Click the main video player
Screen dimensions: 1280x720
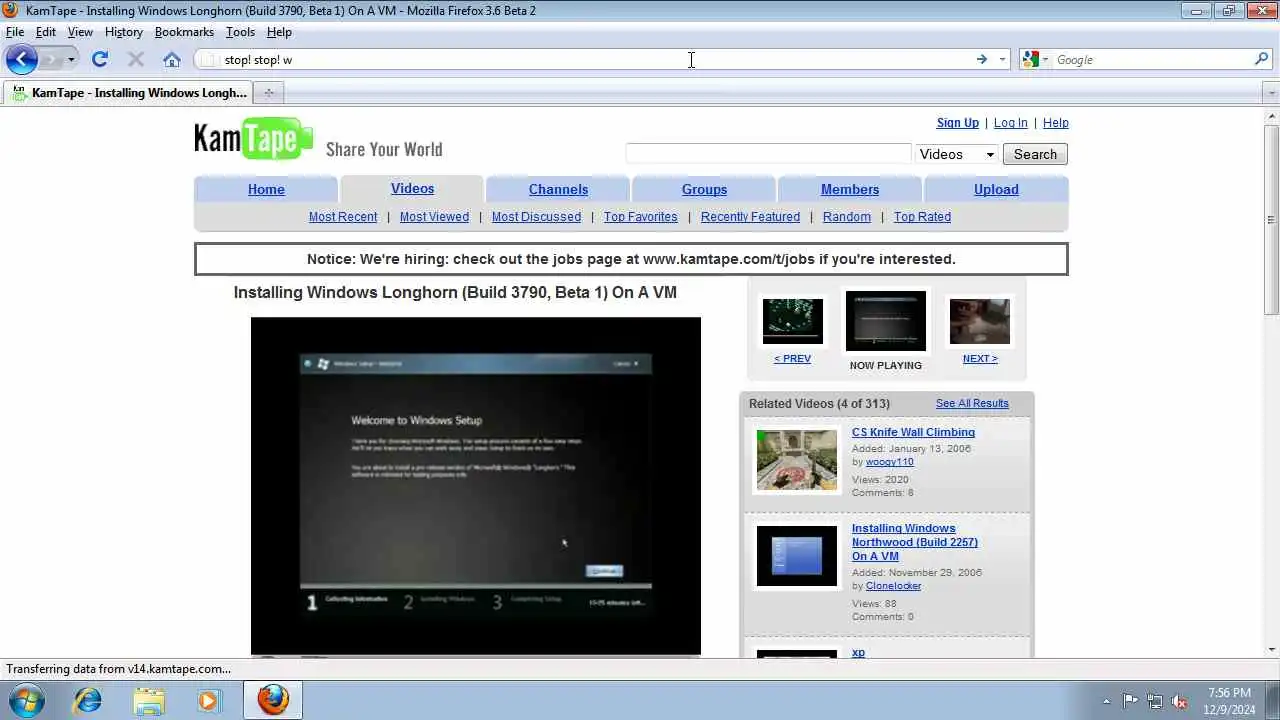coord(476,486)
